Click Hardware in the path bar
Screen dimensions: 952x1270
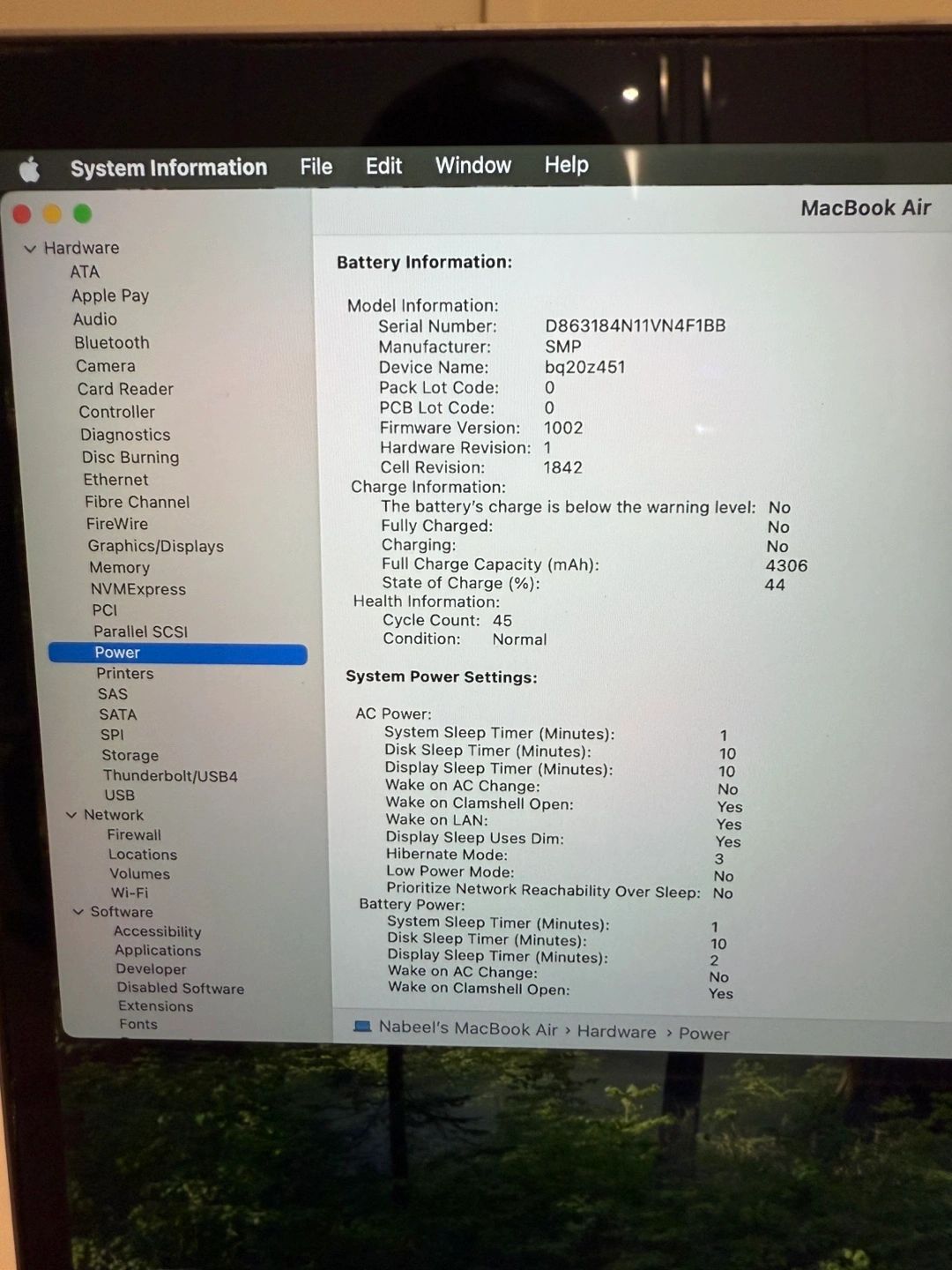coord(616,1031)
